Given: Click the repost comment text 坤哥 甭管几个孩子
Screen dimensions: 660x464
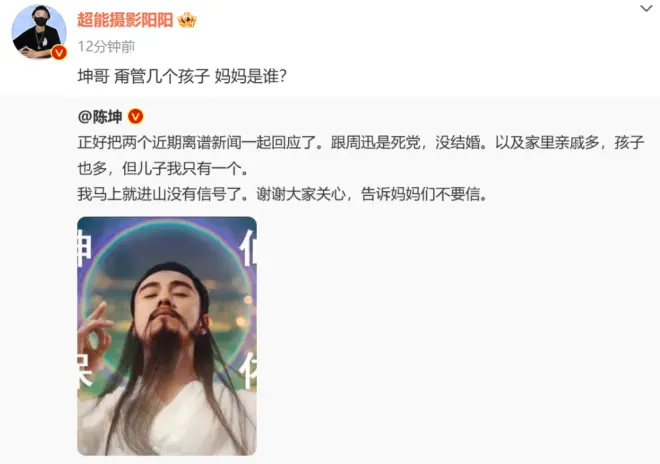Looking at the screenshot, I should pyautogui.click(x=144, y=77).
